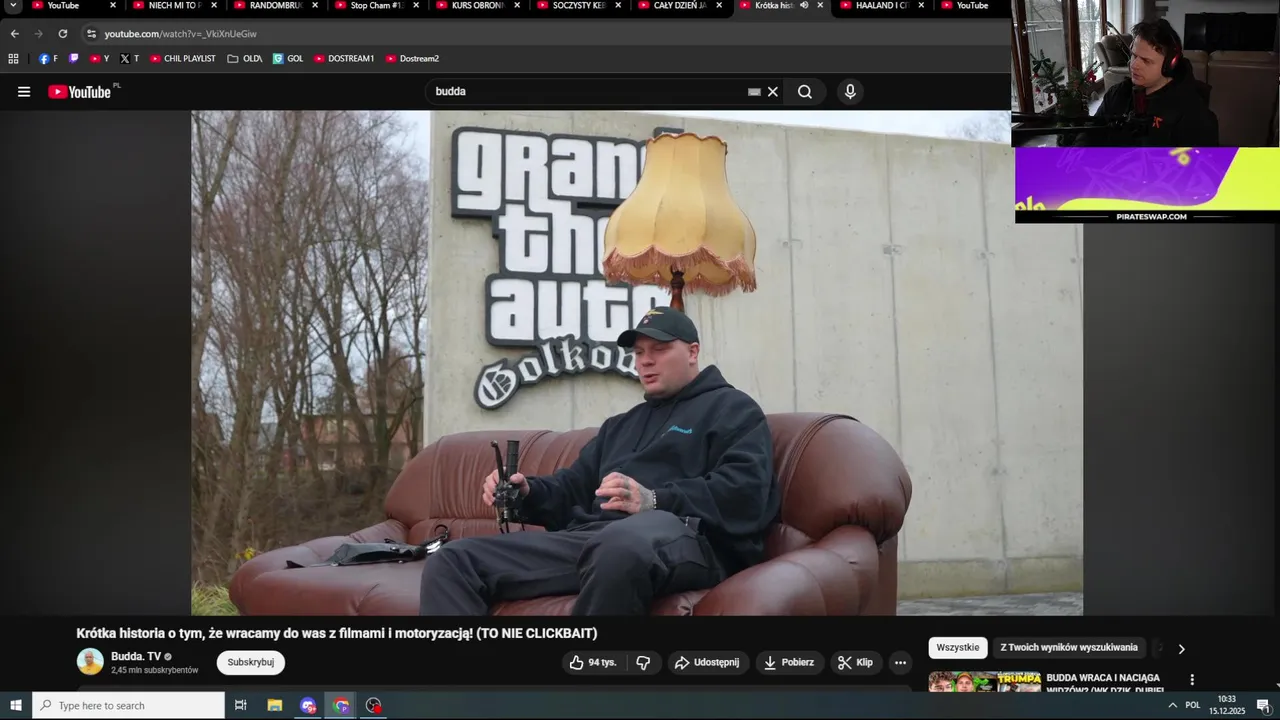Open the Twitch bookmark icon

coord(73,59)
